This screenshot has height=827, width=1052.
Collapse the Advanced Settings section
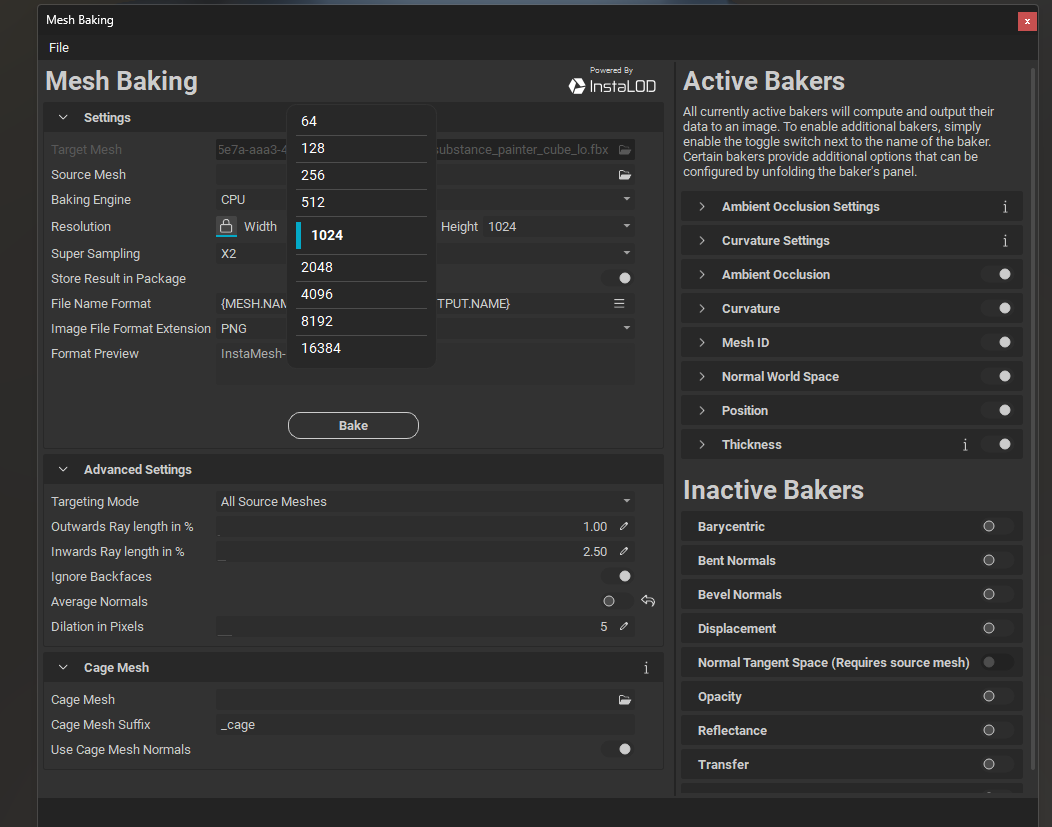(63, 470)
